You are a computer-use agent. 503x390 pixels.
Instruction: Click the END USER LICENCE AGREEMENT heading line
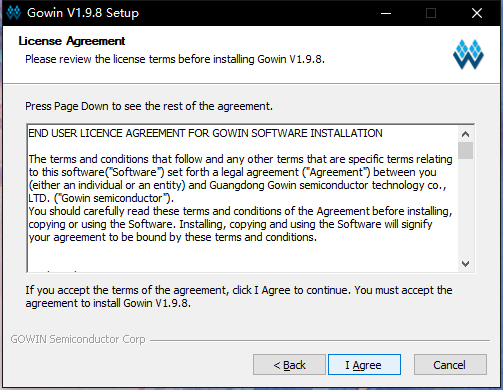205,133
